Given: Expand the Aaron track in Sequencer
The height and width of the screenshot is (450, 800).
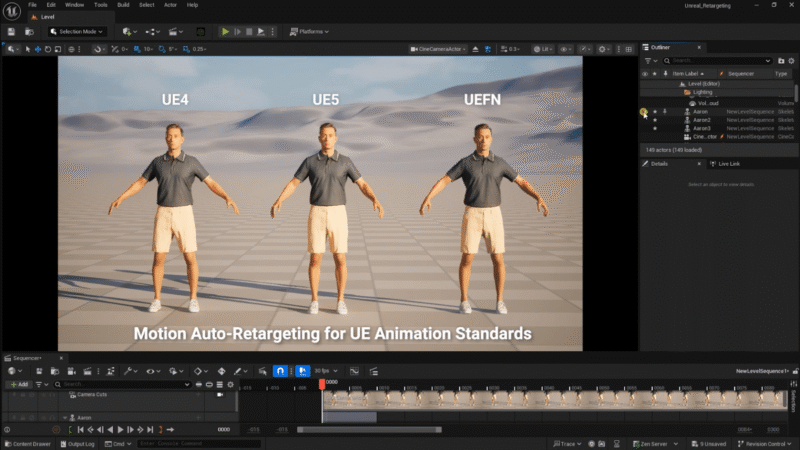Looking at the screenshot, I should [65, 418].
